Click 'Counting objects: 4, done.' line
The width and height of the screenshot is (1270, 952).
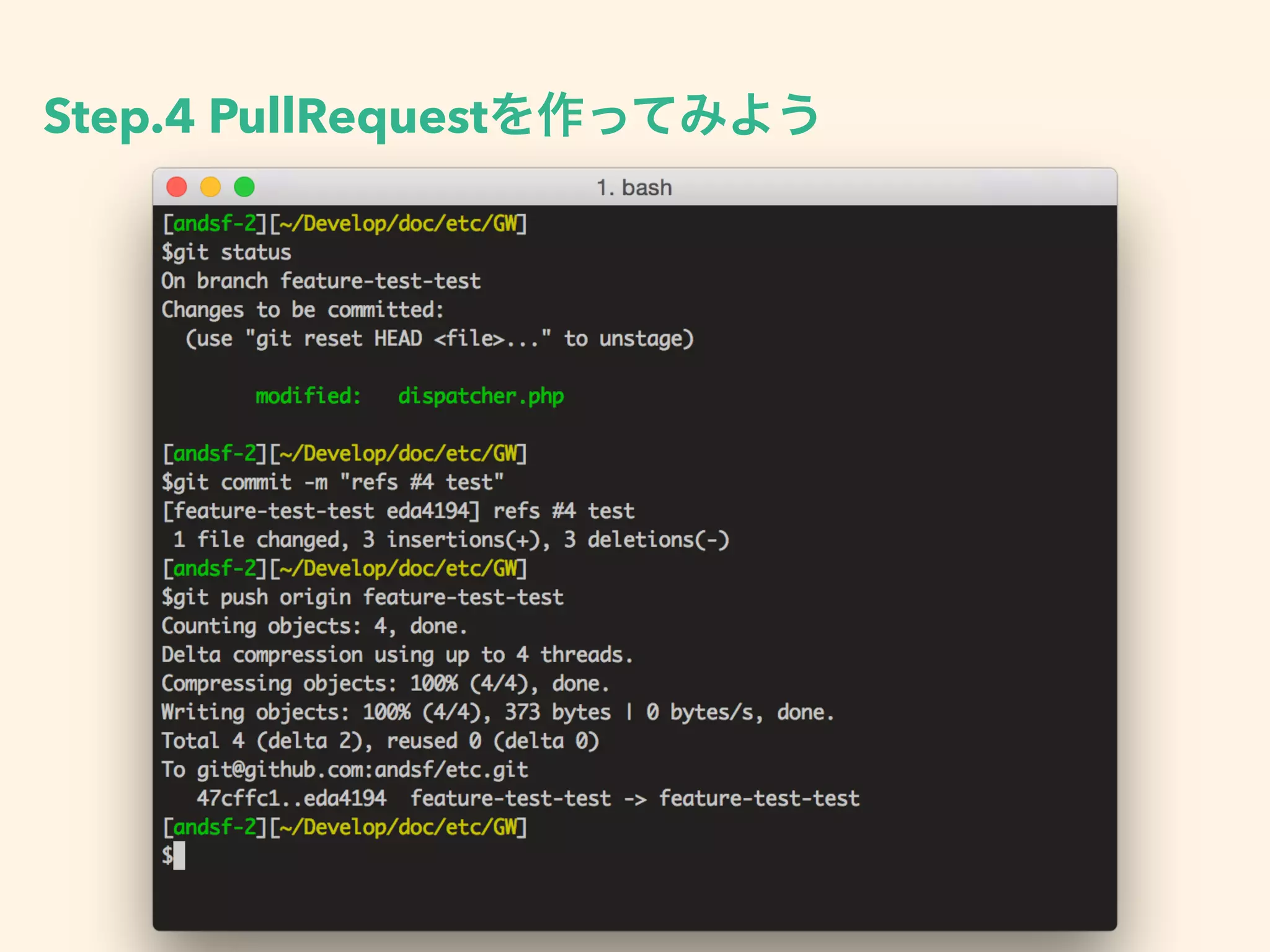[x=314, y=626]
